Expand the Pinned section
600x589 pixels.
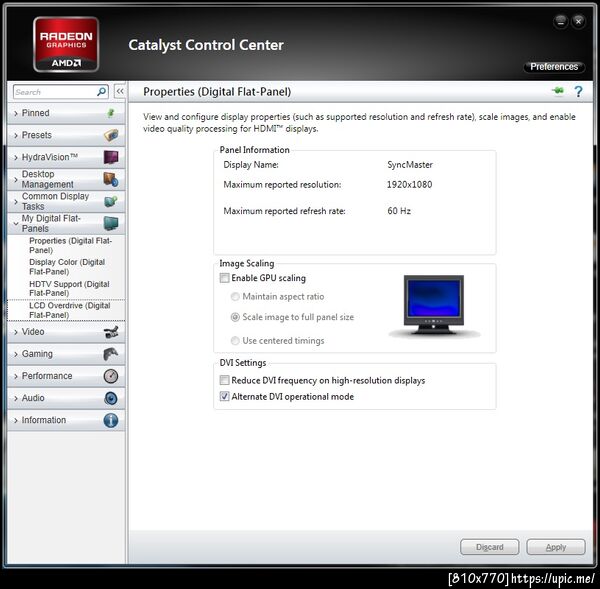point(66,113)
